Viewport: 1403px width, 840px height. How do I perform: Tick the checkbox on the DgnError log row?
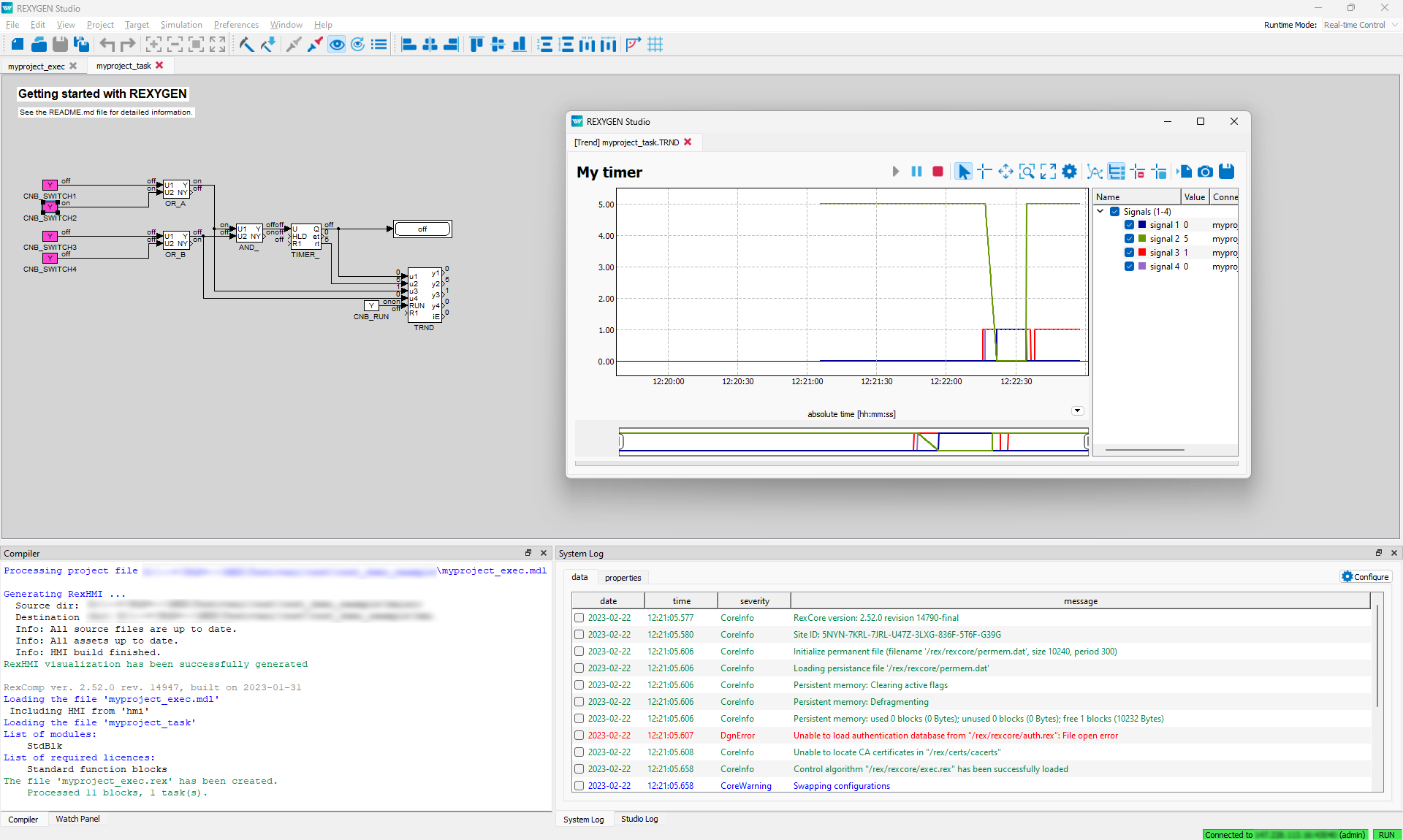pyautogui.click(x=579, y=736)
